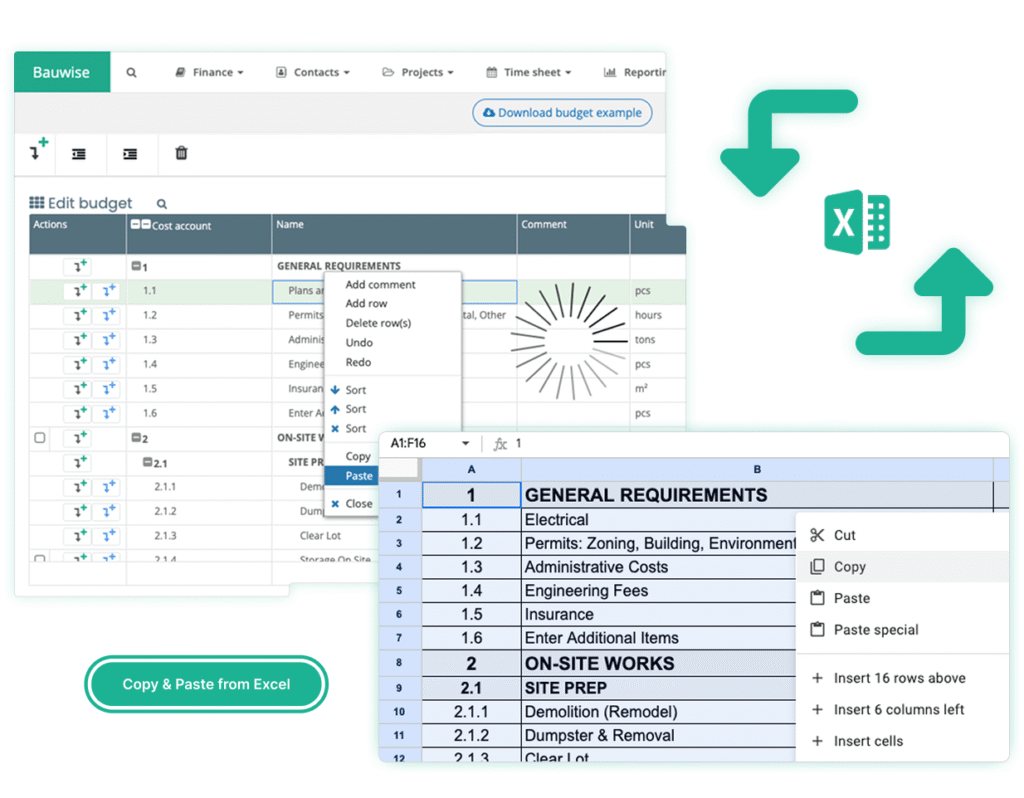Click the Reporting bar-chart icon

610,72
